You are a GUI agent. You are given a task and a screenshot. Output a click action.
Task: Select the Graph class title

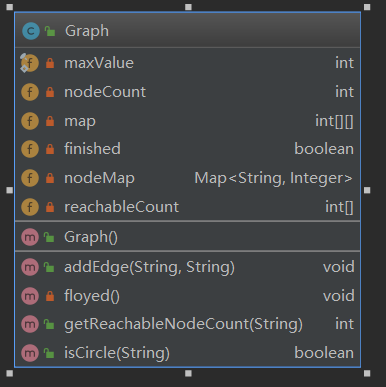coord(87,31)
